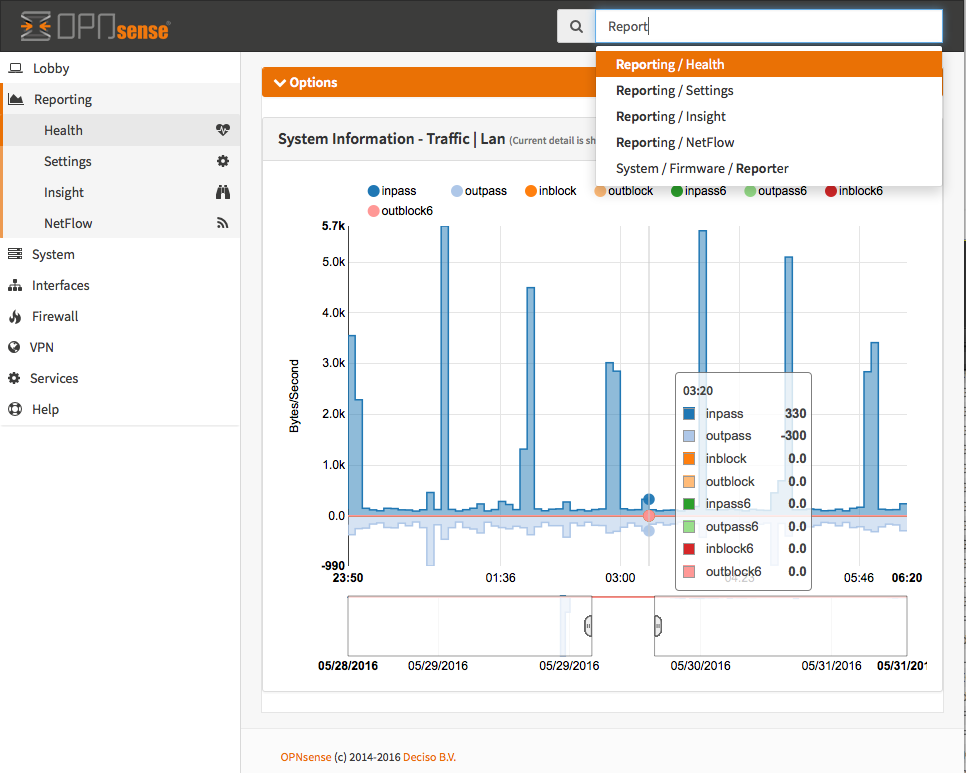Expand the Options panel chevron
Viewport: 966px width, 773px height.
click(x=280, y=83)
